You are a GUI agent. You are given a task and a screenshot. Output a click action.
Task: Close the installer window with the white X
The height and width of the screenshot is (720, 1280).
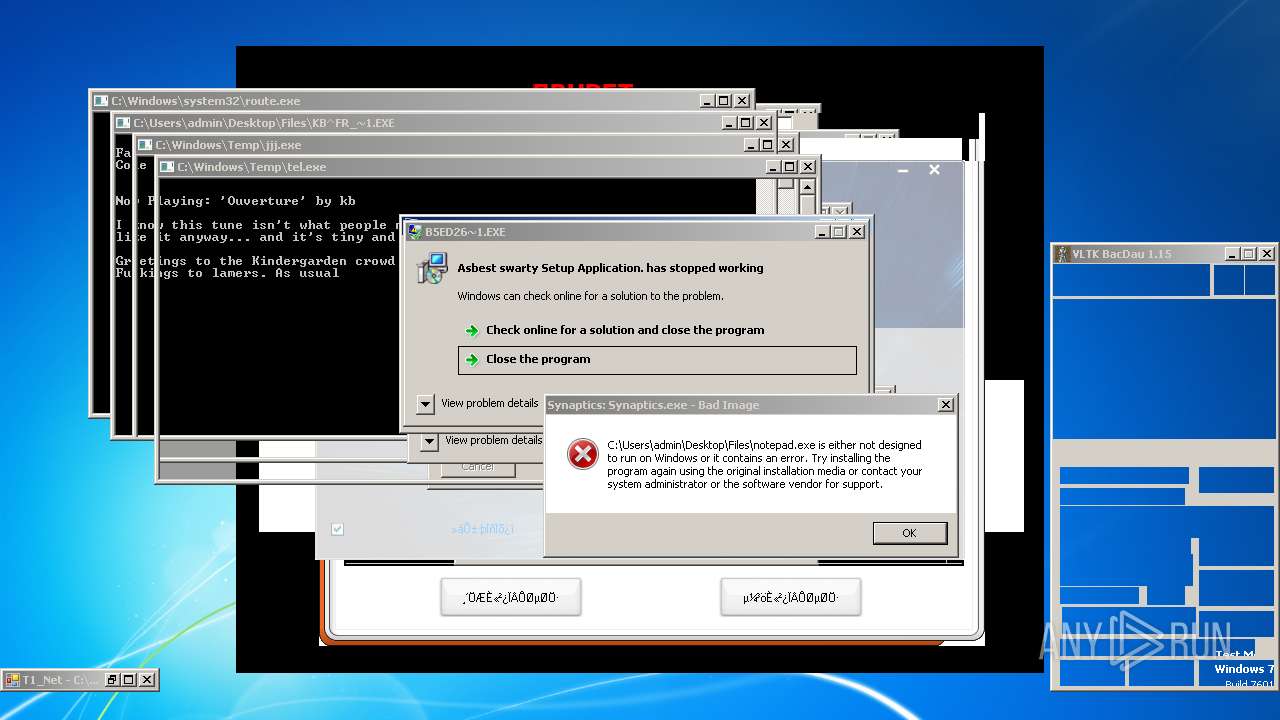934,170
